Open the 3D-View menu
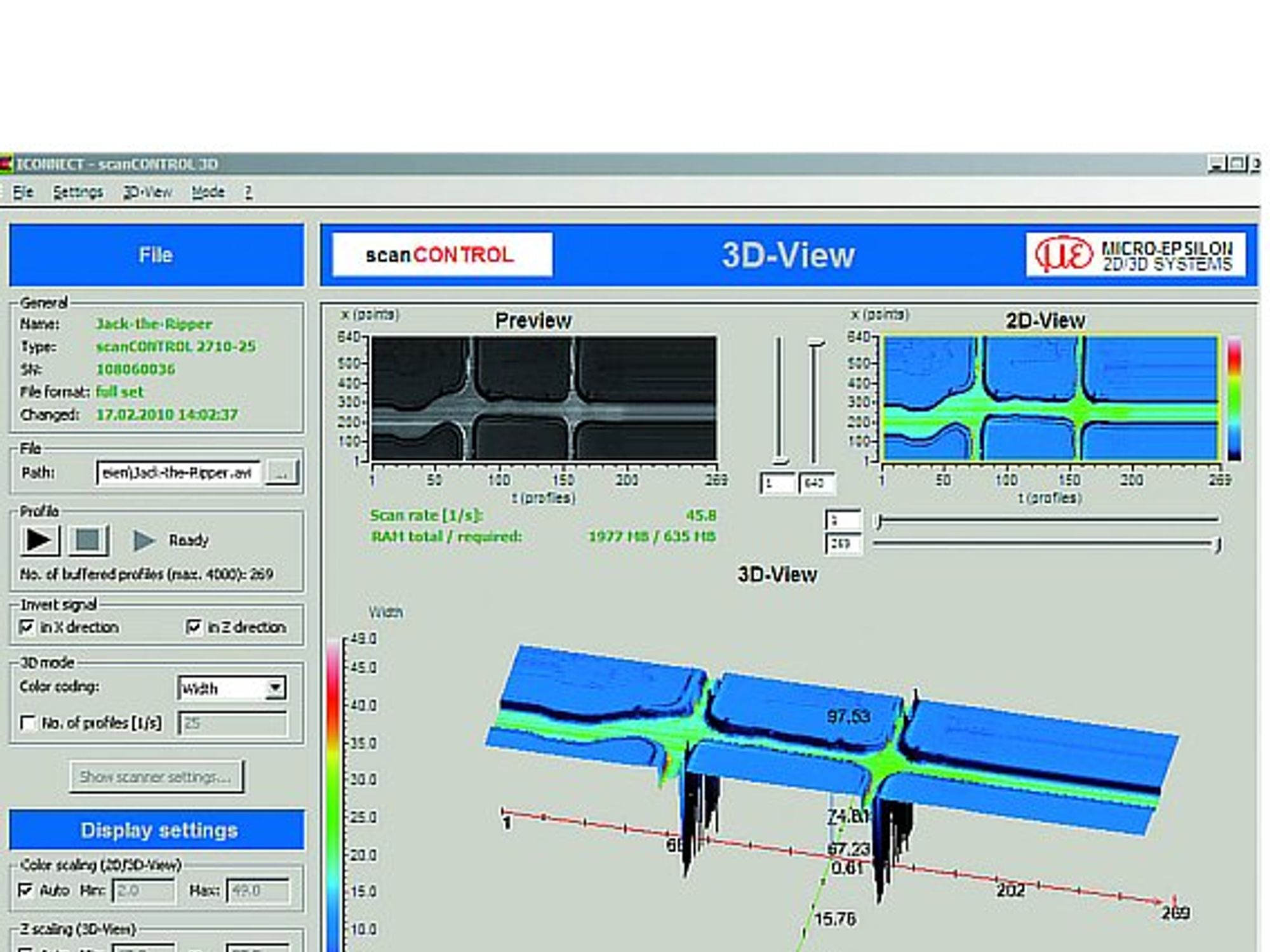This screenshot has width=1270, height=952. click(147, 192)
